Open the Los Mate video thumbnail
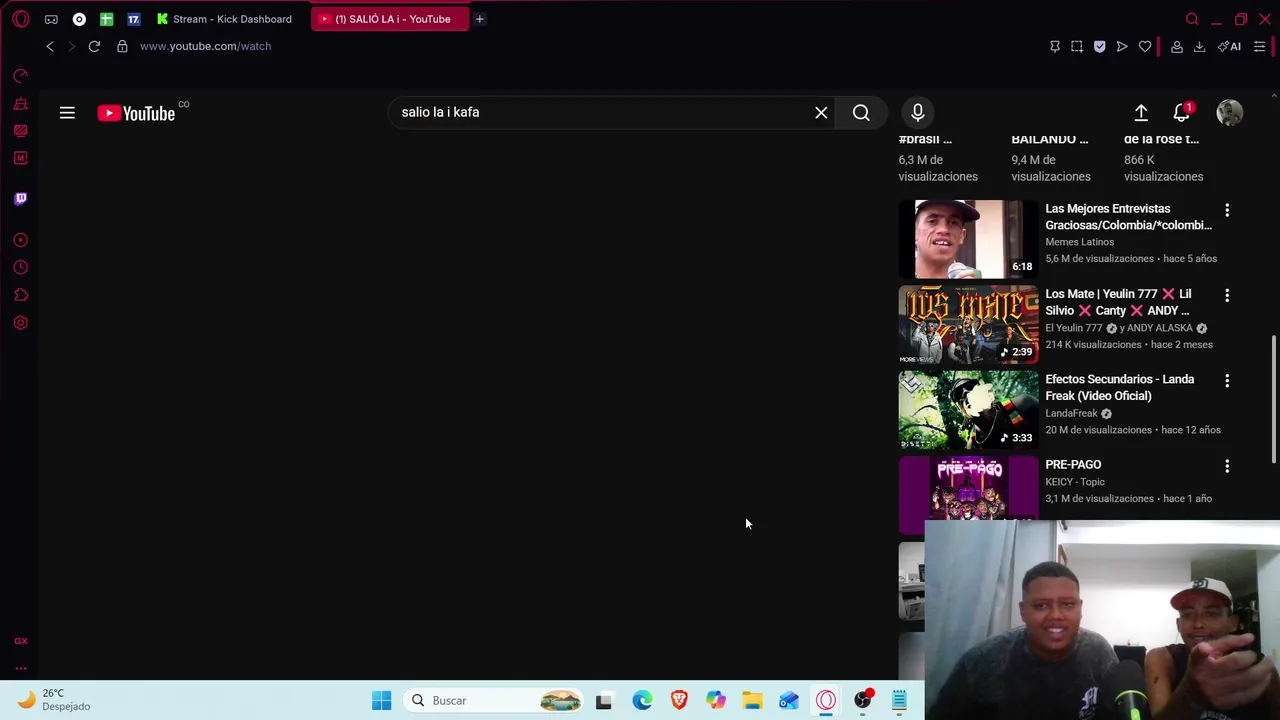The width and height of the screenshot is (1280, 720). pos(968,324)
